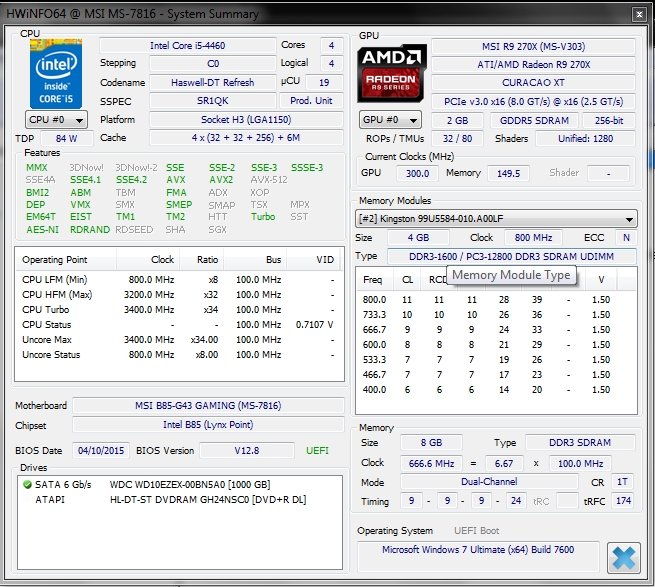Click the memory clock 666.6 MHz field

point(431,463)
